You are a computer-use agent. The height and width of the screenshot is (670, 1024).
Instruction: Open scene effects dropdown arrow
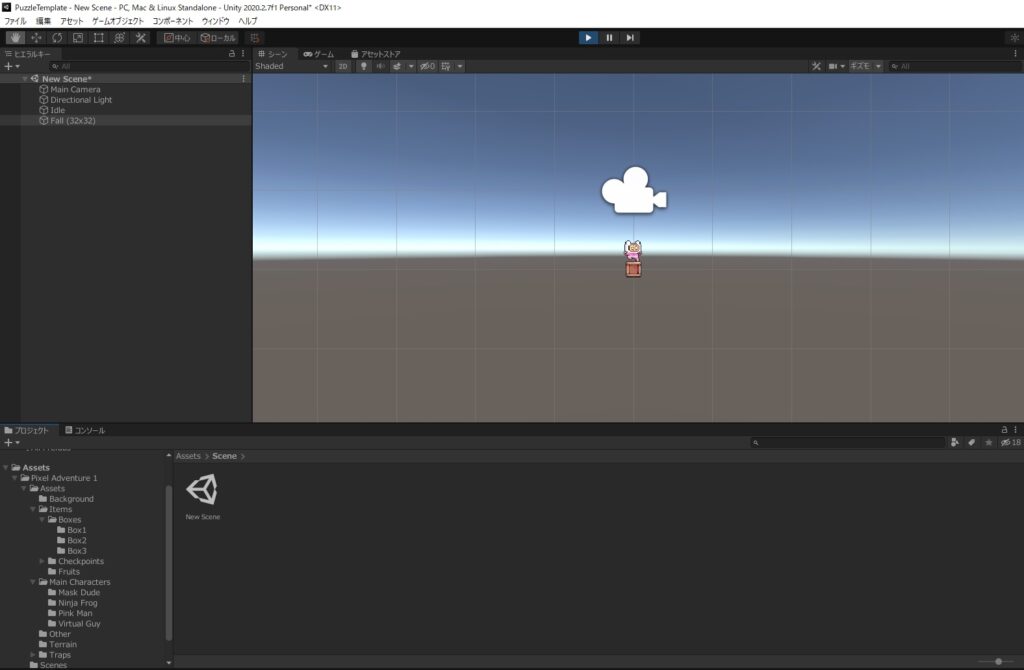point(411,66)
